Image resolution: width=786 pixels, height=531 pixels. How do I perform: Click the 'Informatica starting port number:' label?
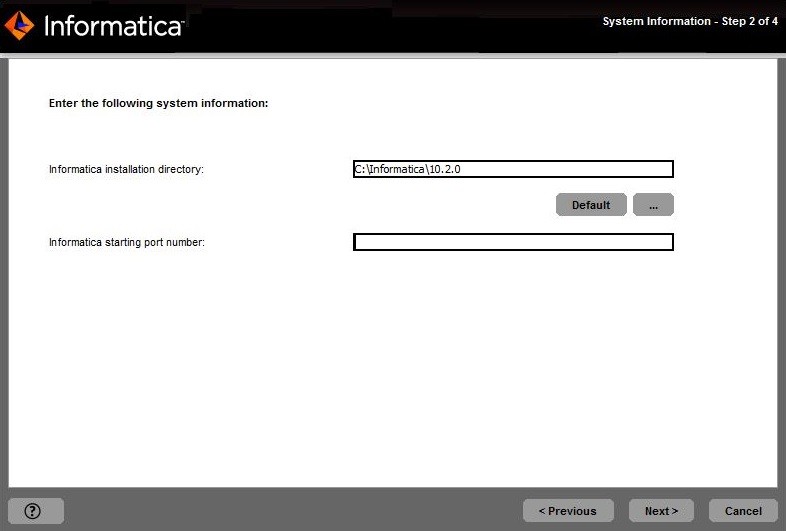point(127,242)
